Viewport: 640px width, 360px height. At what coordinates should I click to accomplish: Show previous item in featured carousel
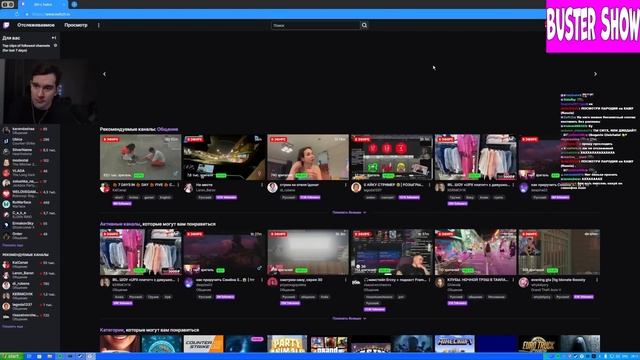[x=104, y=74]
